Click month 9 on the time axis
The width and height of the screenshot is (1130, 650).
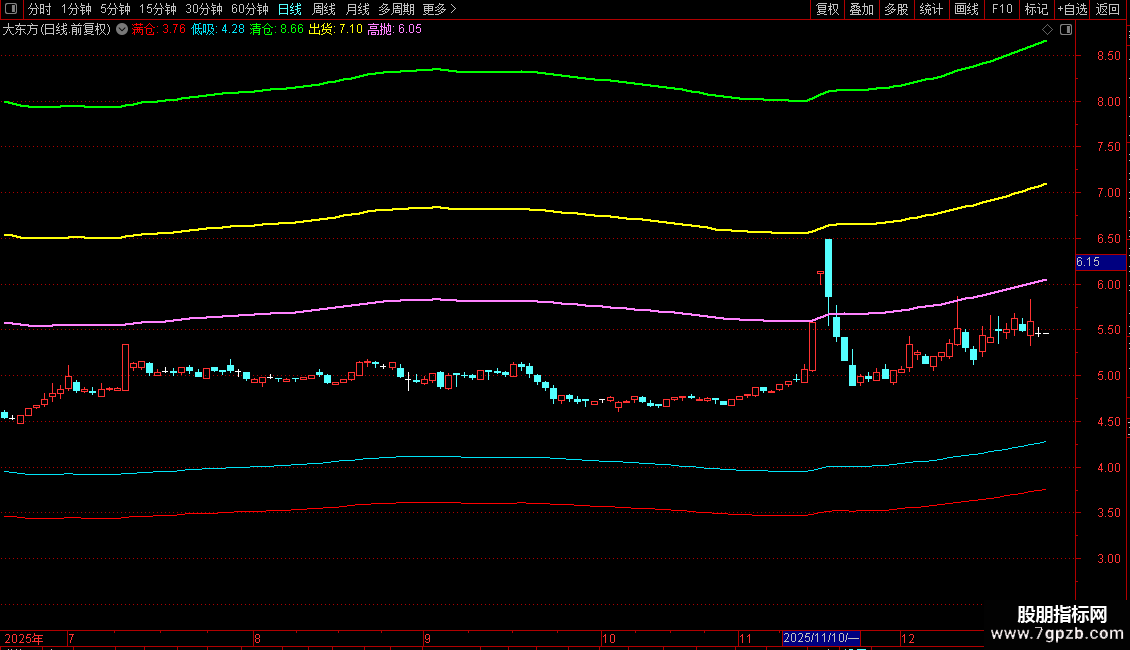[x=427, y=638]
